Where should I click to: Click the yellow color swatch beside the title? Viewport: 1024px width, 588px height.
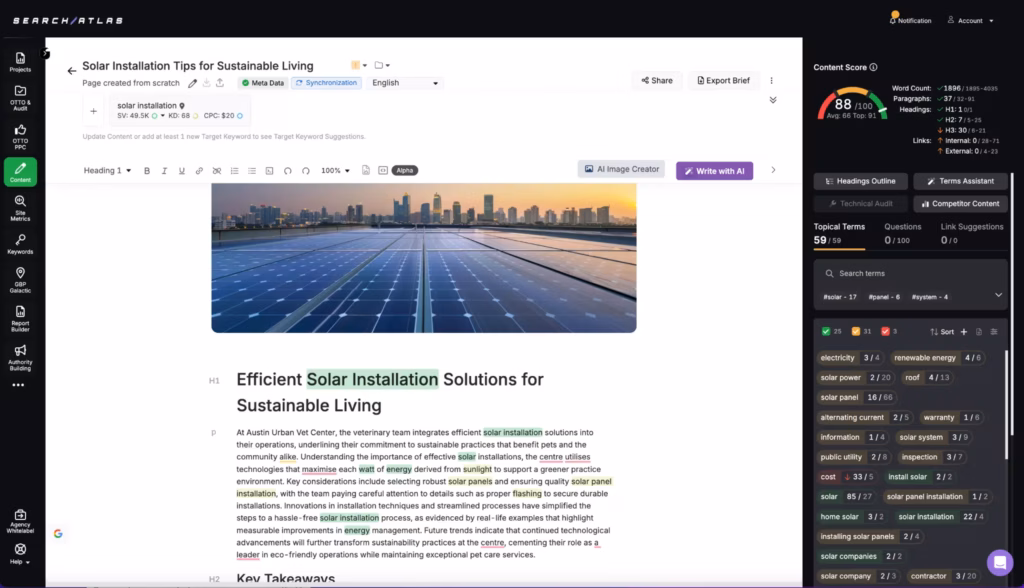355,63
